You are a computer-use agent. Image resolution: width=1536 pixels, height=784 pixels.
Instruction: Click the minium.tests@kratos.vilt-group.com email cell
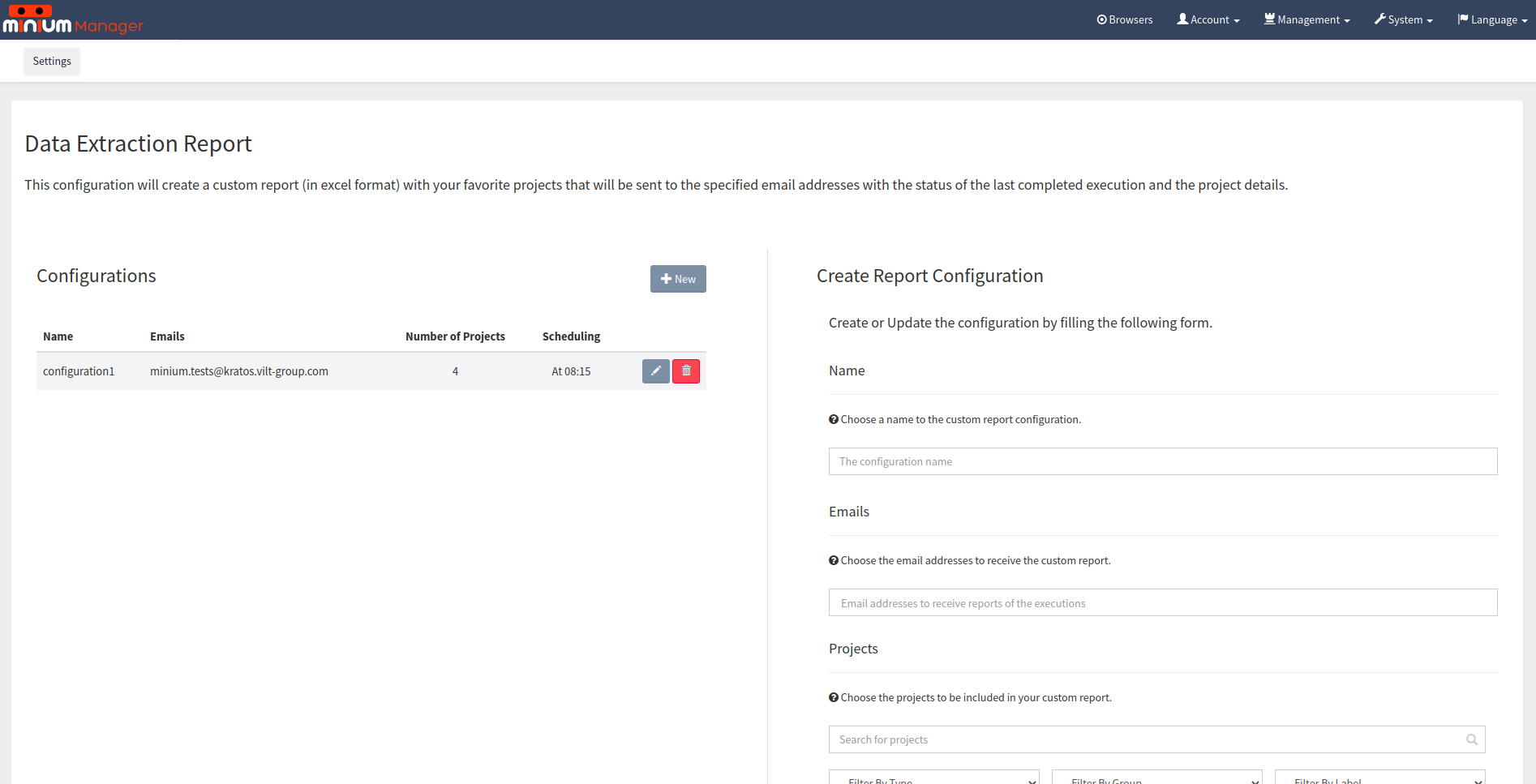point(239,371)
